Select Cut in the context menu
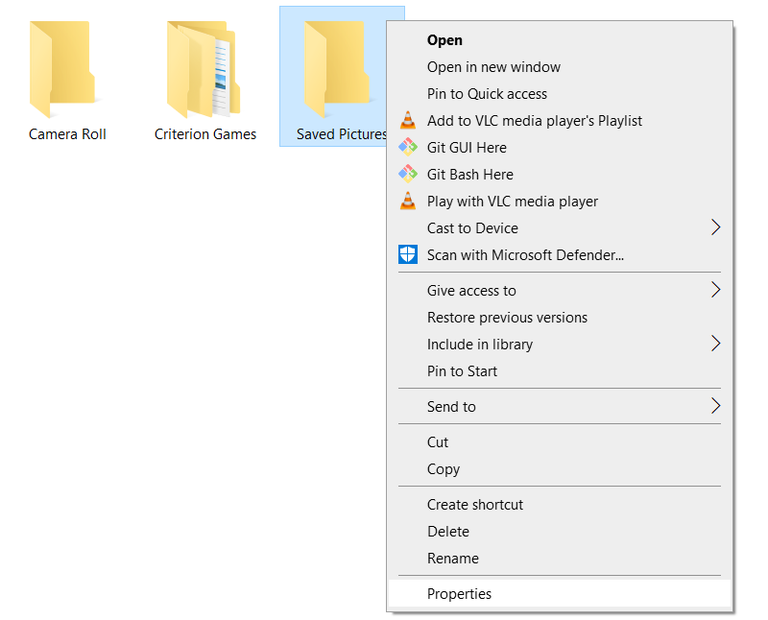 438,442
